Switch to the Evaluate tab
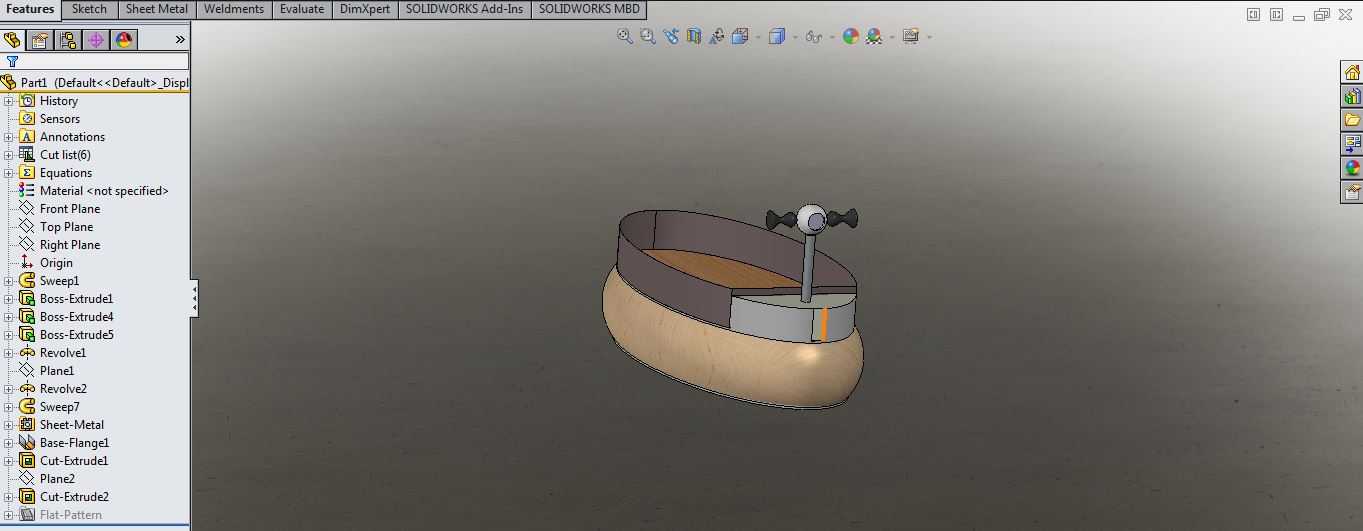 click(302, 9)
